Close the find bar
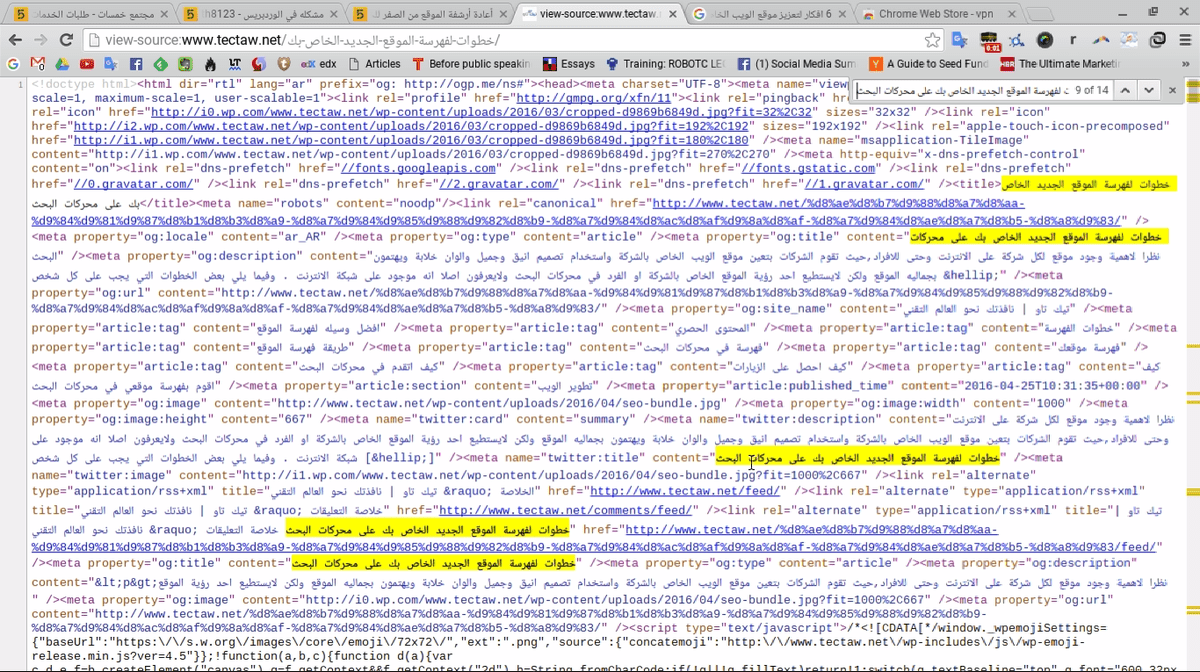This screenshot has width=1200, height=672. point(1173,90)
